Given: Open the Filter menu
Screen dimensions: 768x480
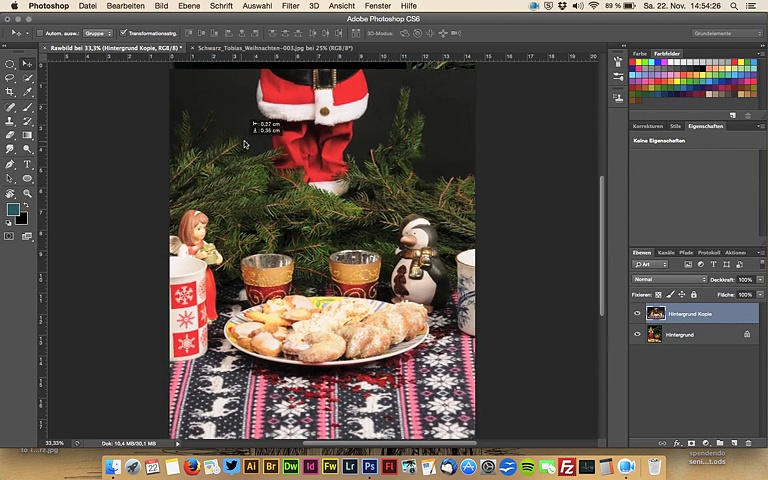Looking at the screenshot, I should tap(290, 6).
